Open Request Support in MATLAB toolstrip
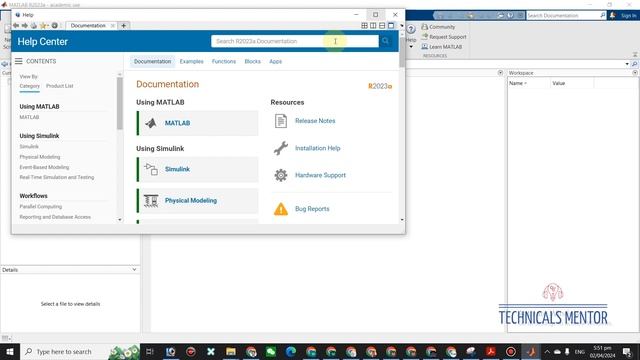Image resolution: width=640 pixels, height=360 pixels. pos(444,37)
